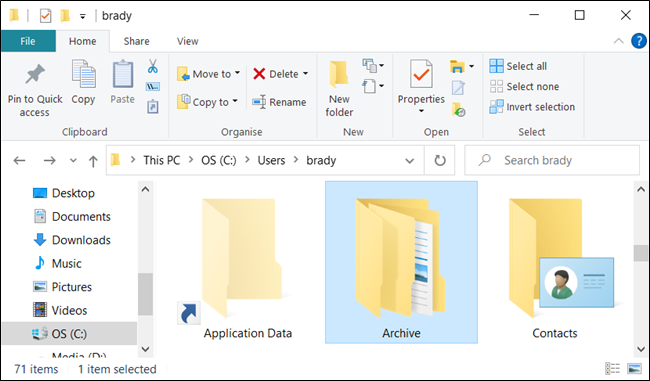The height and width of the screenshot is (381, 650).
Task: Click in the Search brady field
Action: tap(552, 160)
